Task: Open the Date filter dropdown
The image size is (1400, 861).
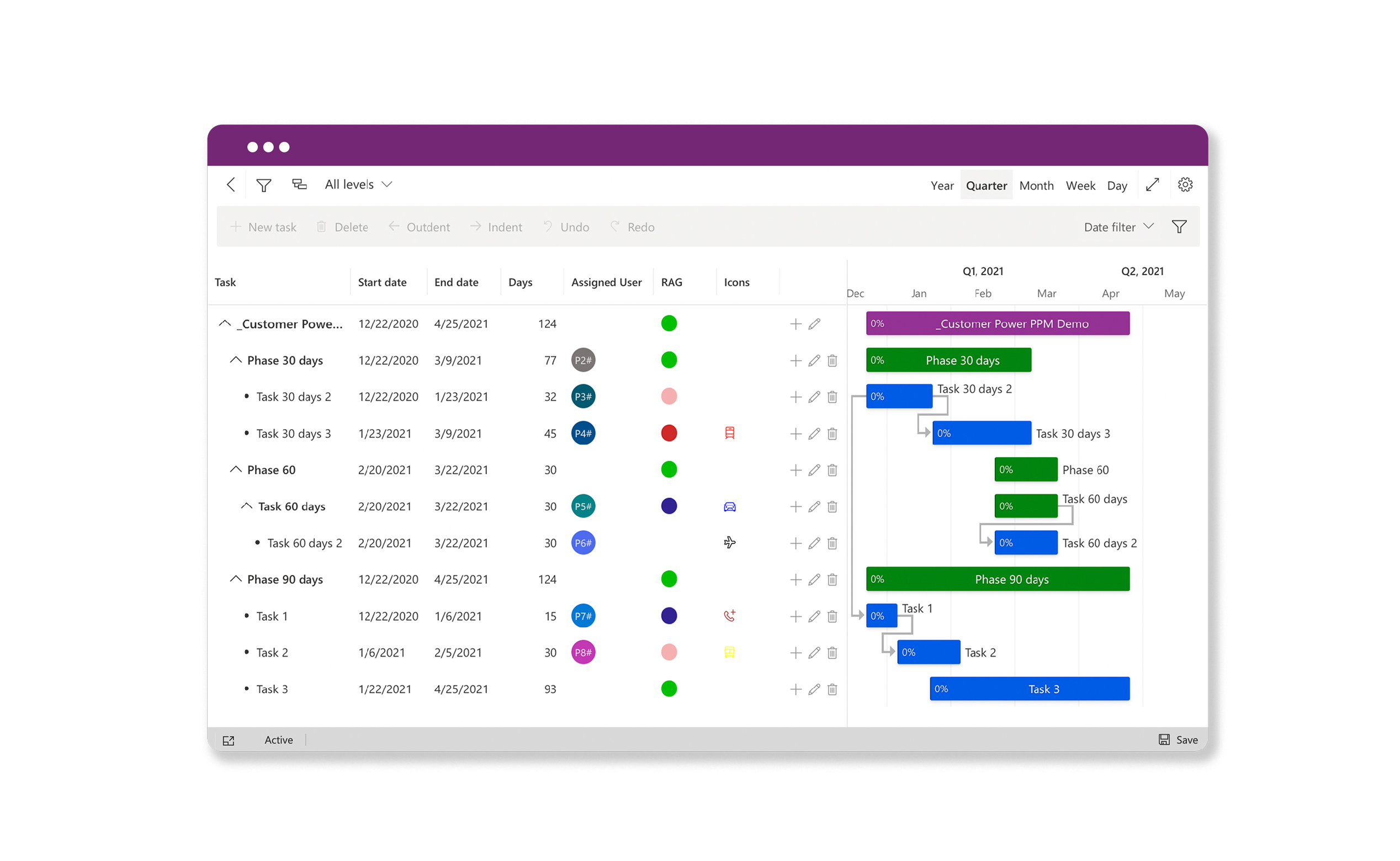Action: tap(1118, 227)
